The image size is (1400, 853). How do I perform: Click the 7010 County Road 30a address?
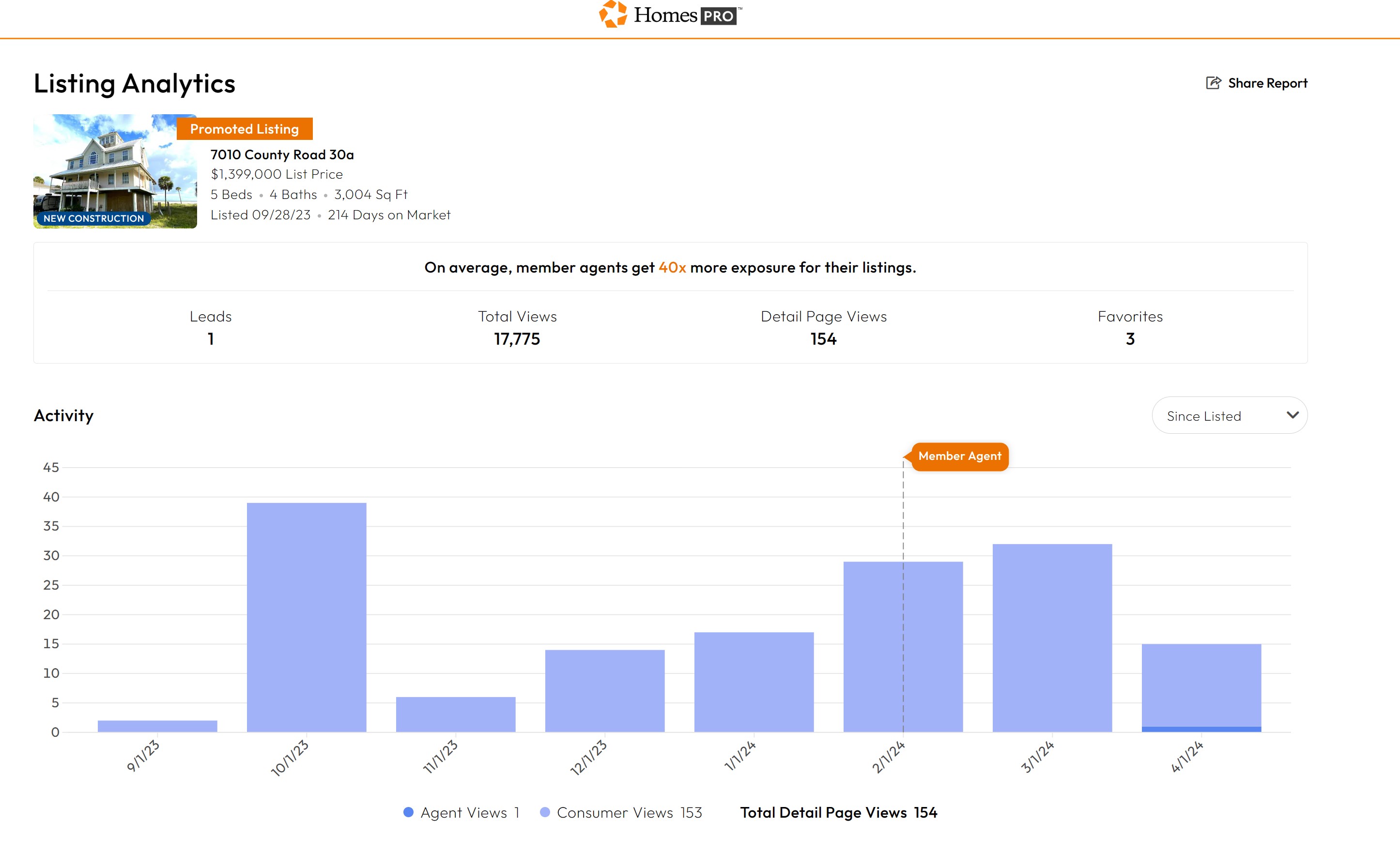(x=282, y=154)
